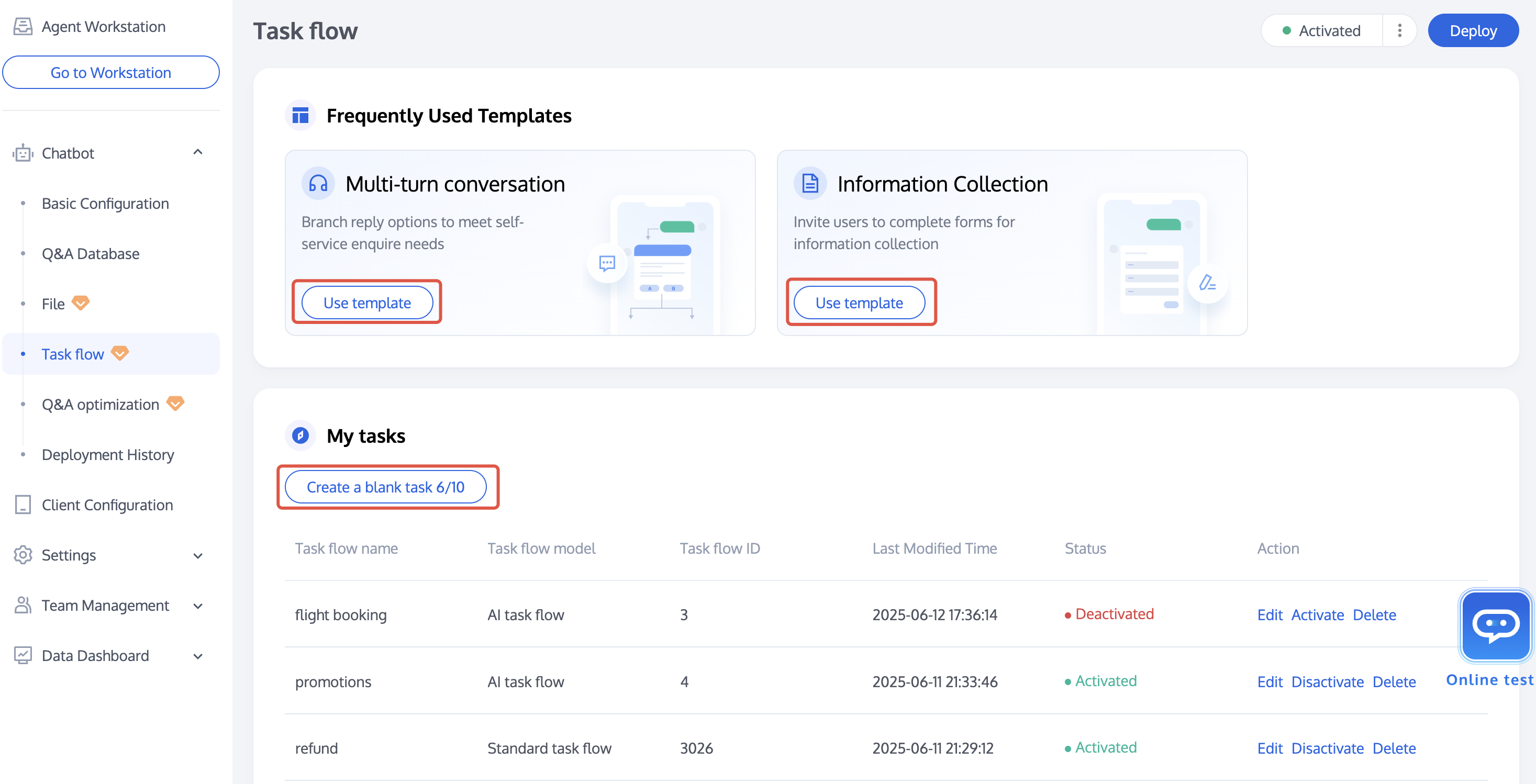The width and height of the screenshot is (1536, 784).
Task: Click the Data Dashboard chart icon
Action: [x=23, y=655]
